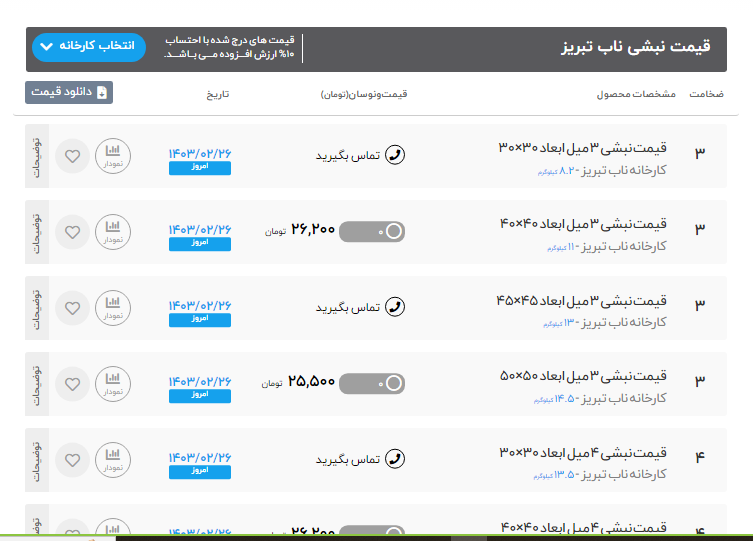Click the قیمت و نوسان column header
Screen dimensions: 753x541
364,94
